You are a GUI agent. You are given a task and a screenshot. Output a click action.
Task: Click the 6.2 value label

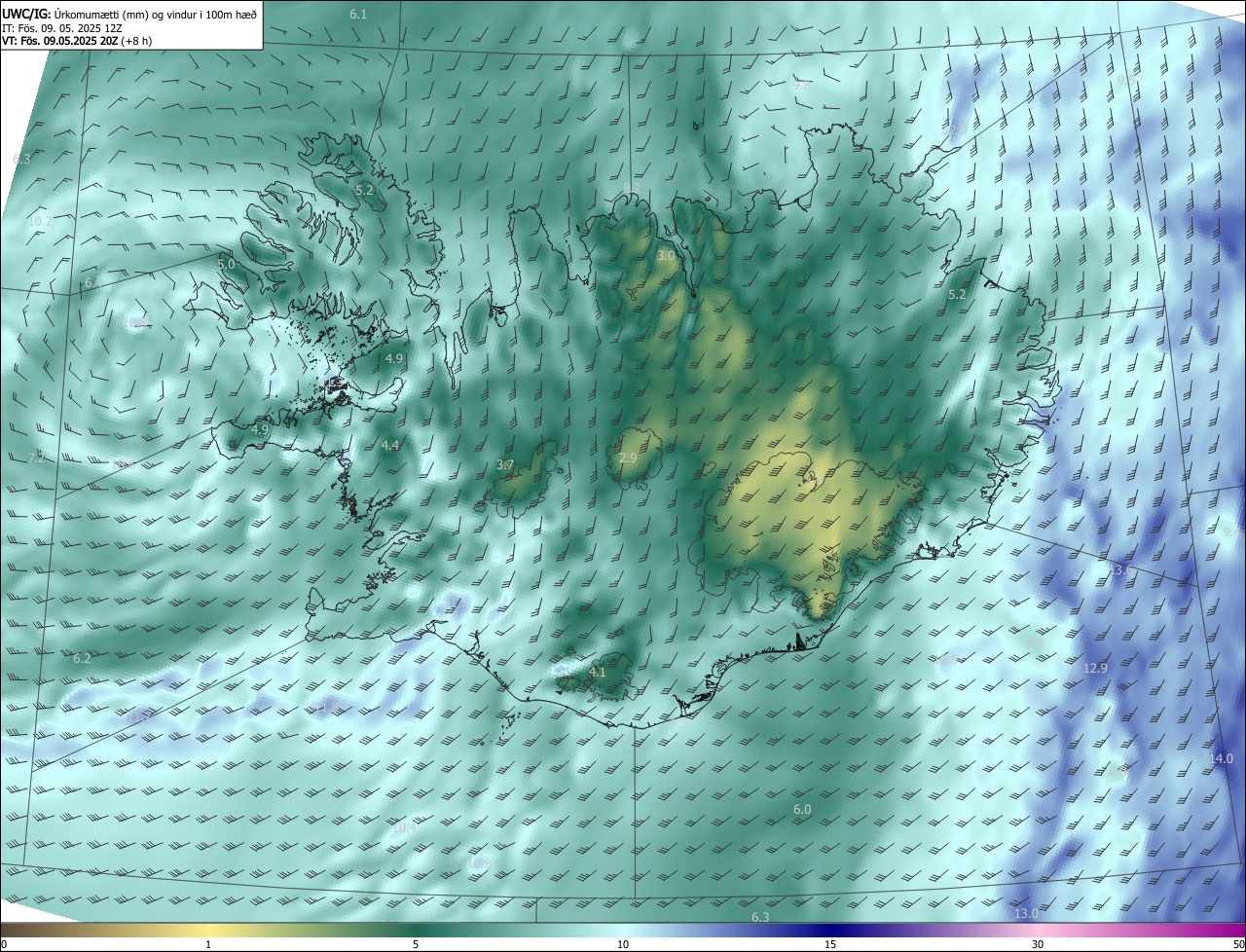point(82,658)
